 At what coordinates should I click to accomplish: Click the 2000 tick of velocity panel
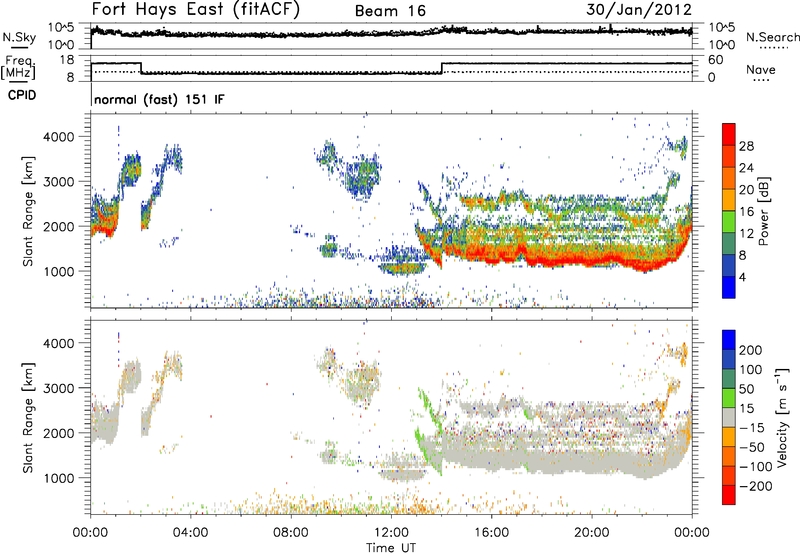(58, 433)
